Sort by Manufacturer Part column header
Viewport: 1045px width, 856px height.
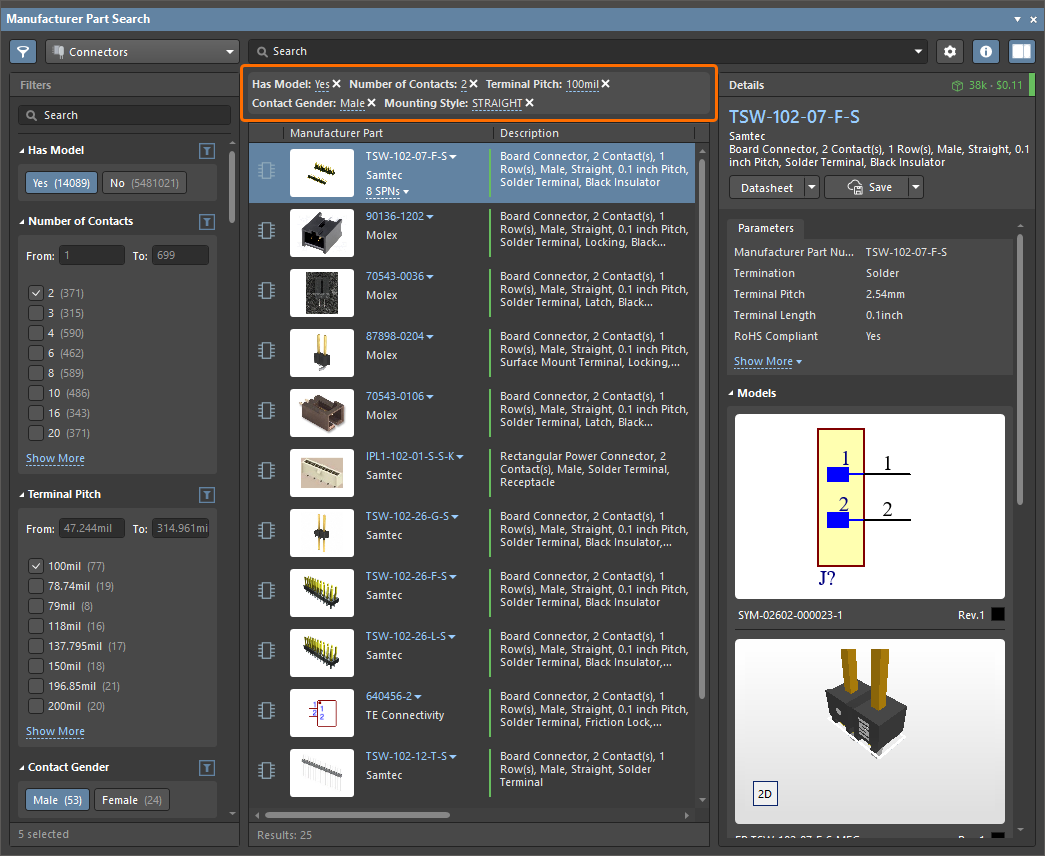point(336,133)
